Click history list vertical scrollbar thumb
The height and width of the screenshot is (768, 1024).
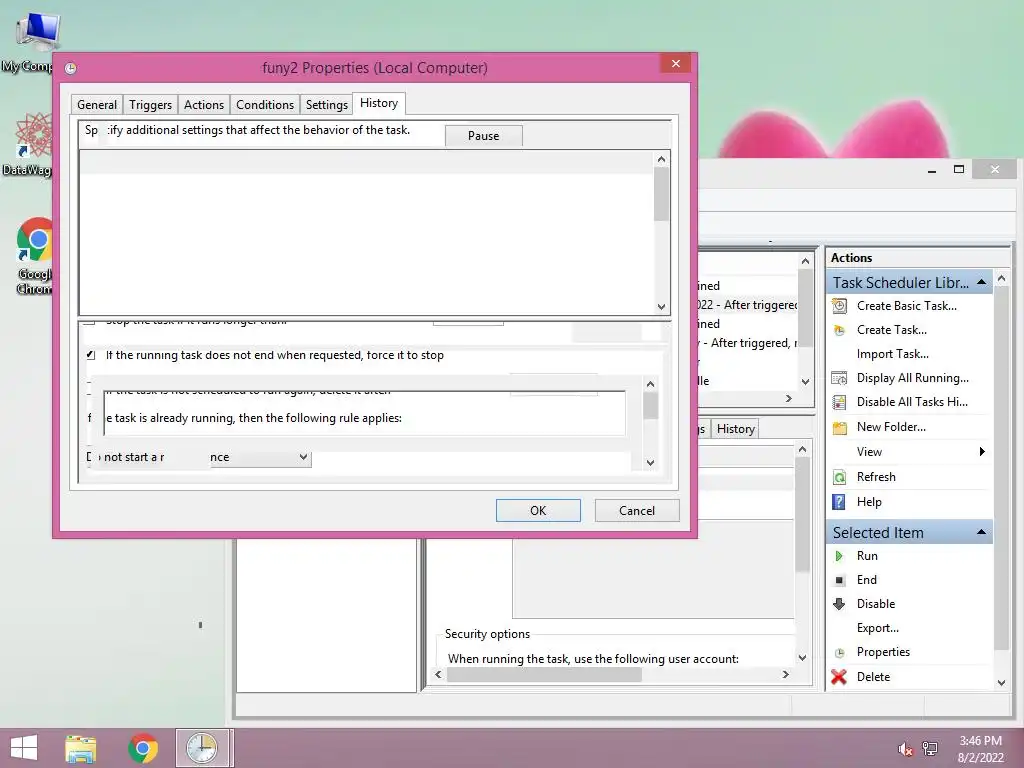(x=661, y=194)
